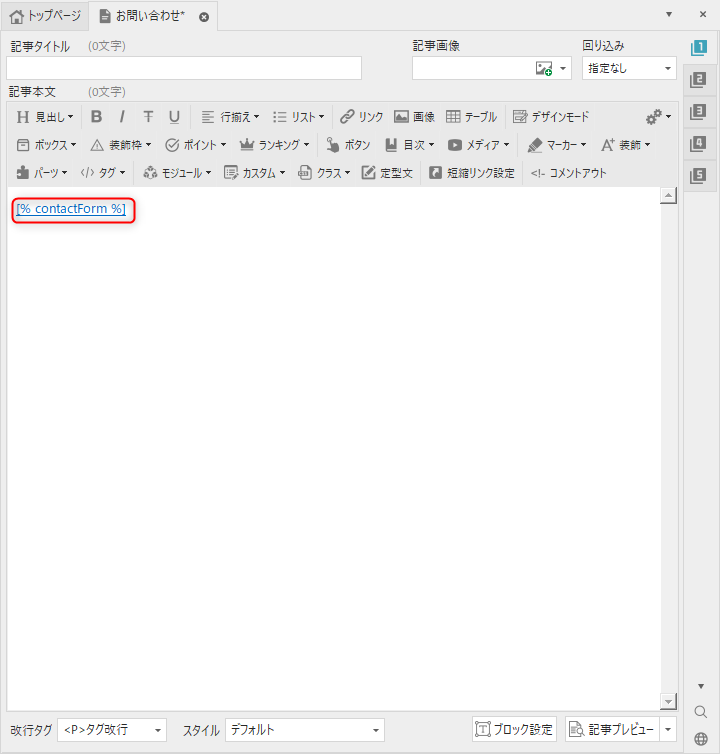Click the ブロック設定 button
Screen dimensions: 720x754
514,729
